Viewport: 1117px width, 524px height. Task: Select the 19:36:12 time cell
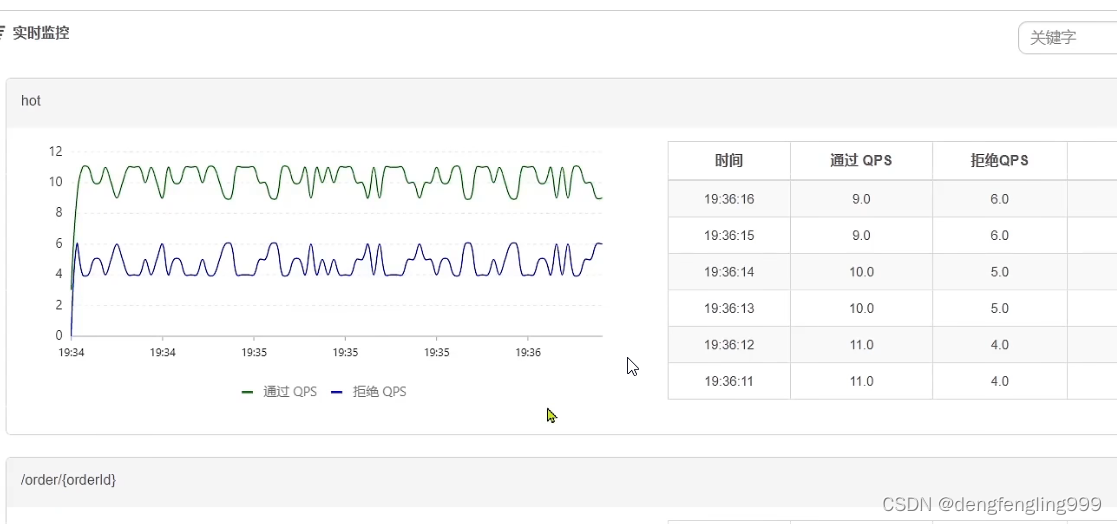pos(729,345)
